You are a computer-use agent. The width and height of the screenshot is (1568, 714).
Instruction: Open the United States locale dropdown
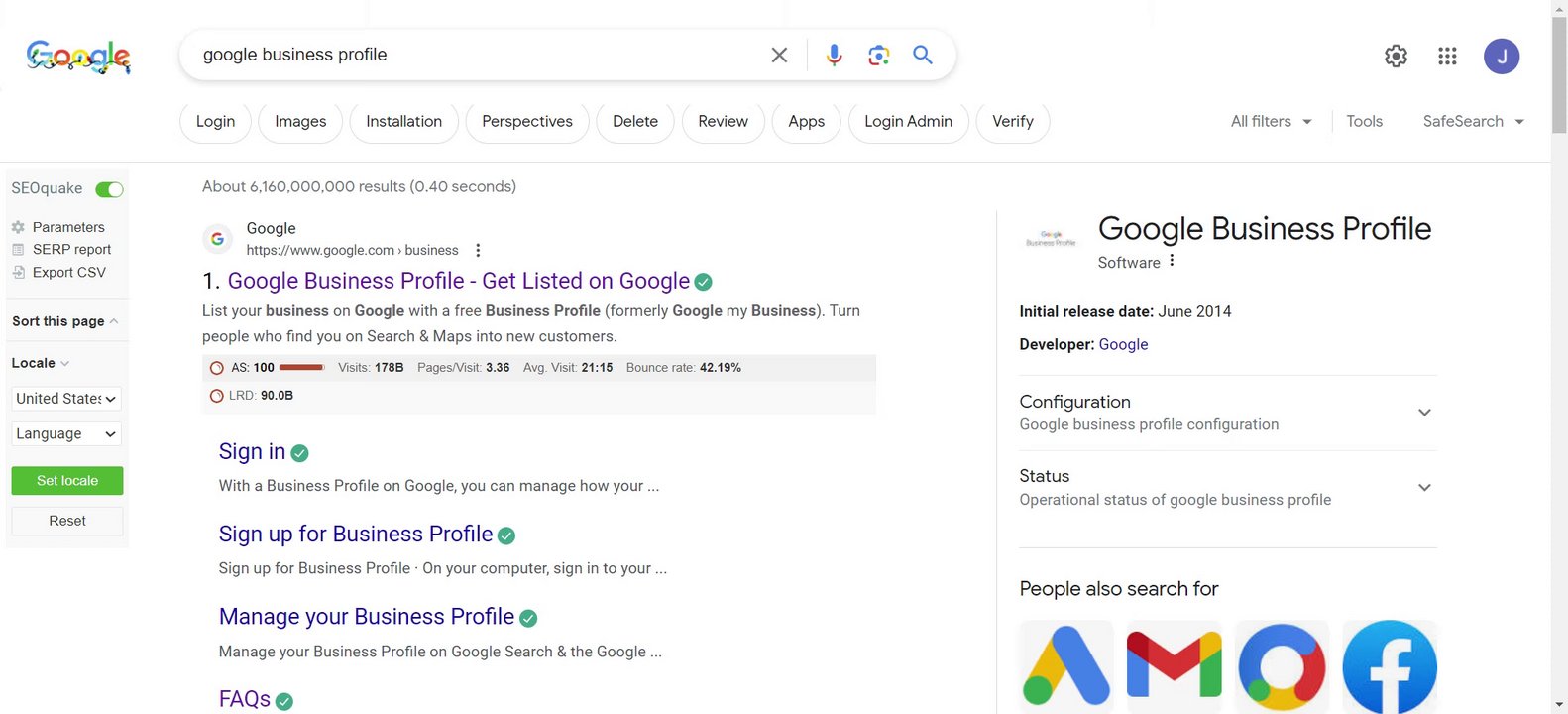66,399
